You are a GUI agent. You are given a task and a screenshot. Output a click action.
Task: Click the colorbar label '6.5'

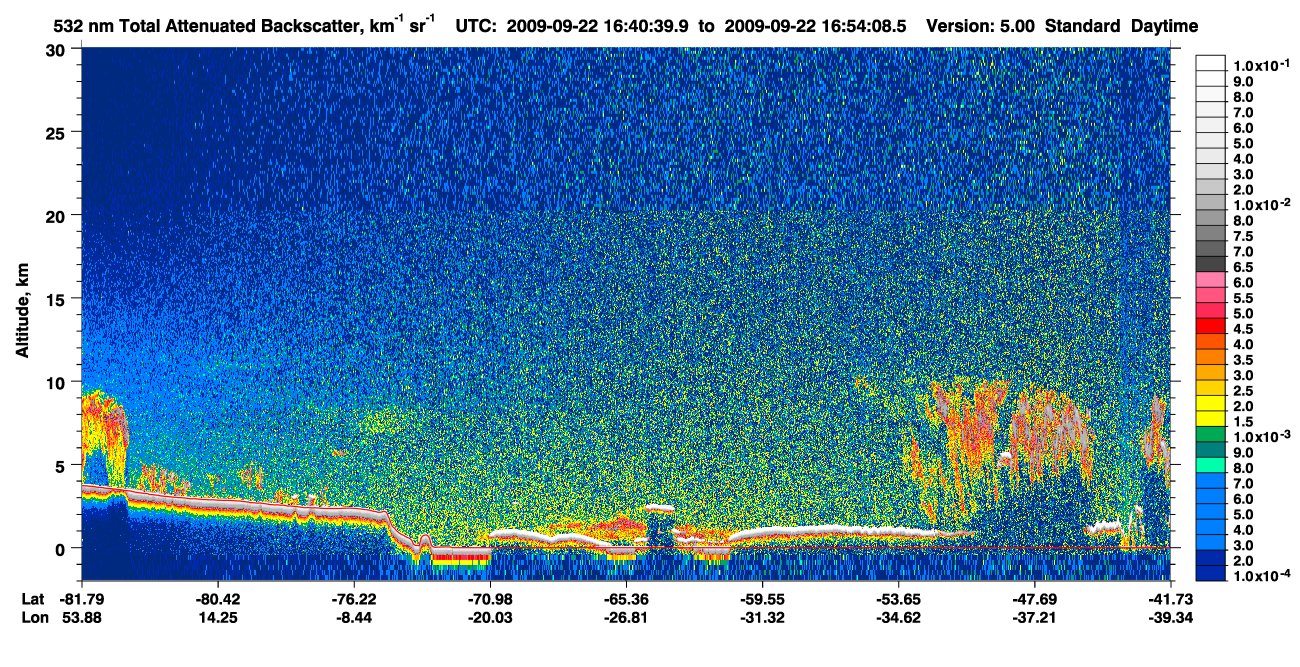pos(1244,268)
